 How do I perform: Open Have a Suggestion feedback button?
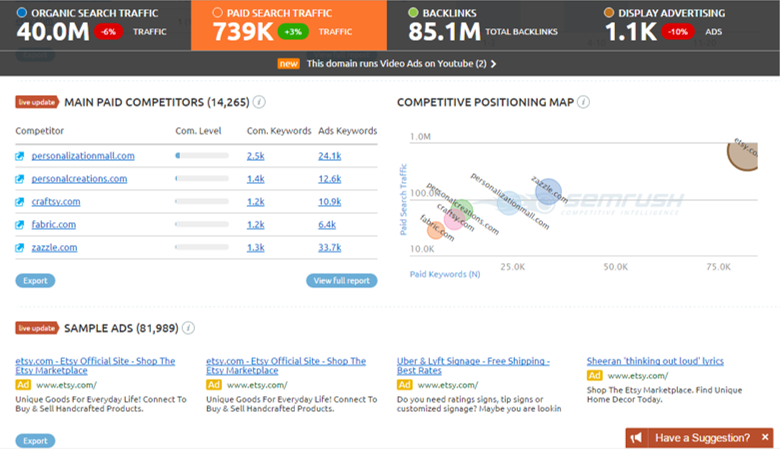[699, 438]
